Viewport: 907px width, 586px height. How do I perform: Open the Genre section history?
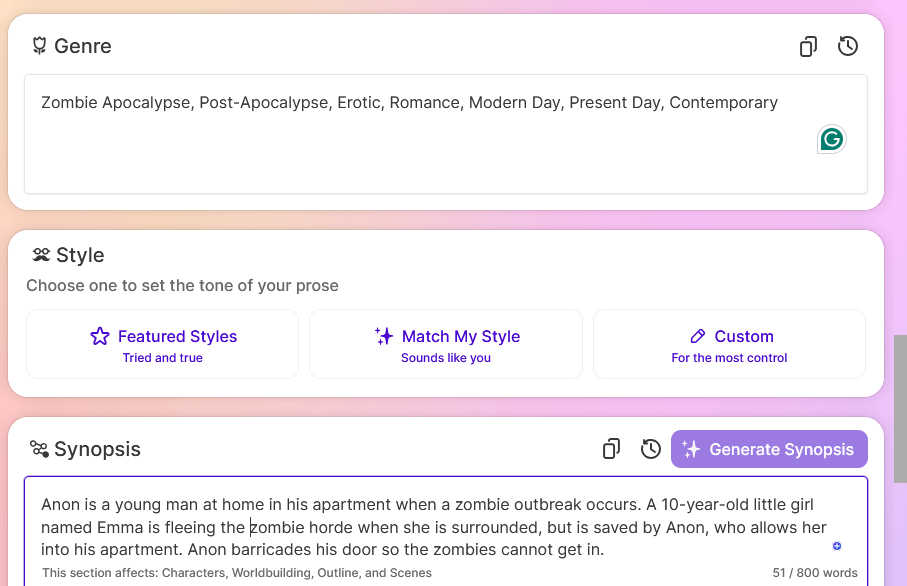point(847,46)
